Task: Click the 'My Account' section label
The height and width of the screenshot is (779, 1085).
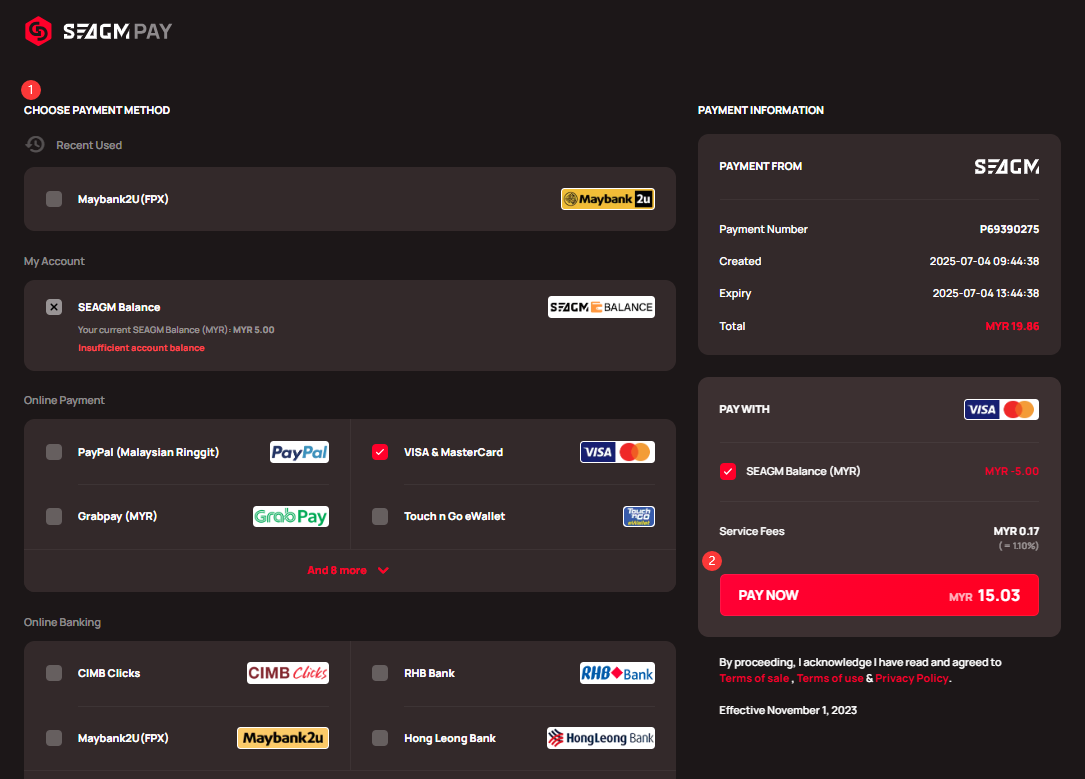Action: coord(54,262)
